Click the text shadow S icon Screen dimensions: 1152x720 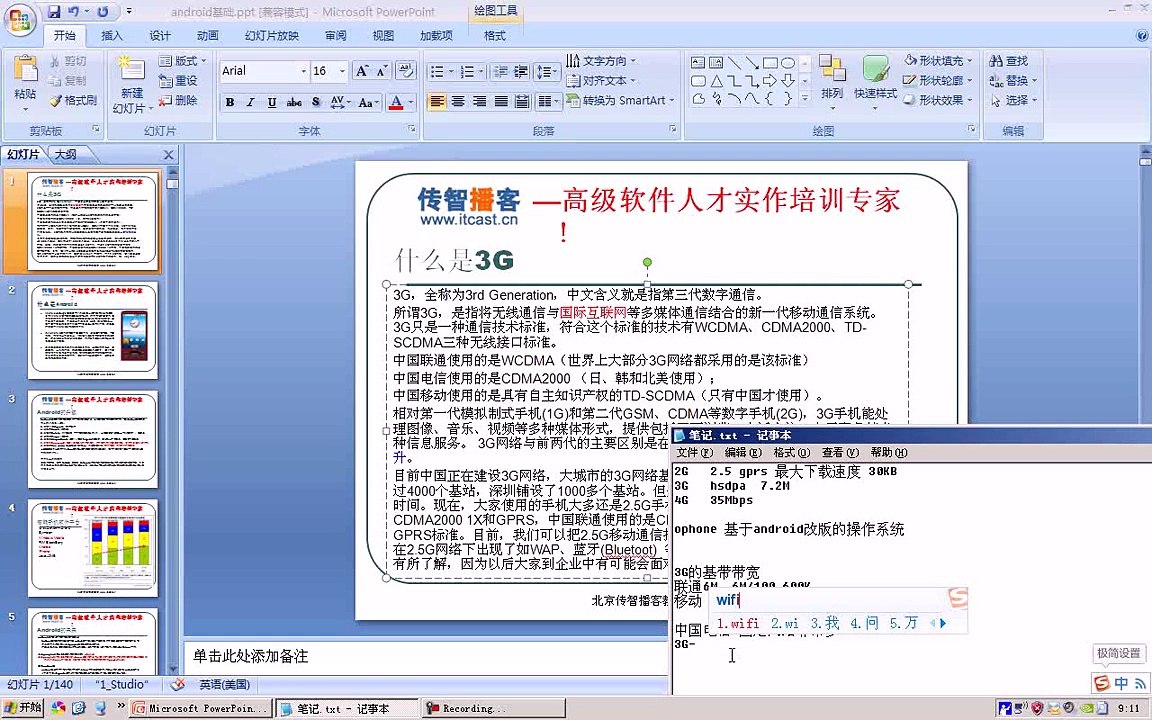click(x=316, y=102)
